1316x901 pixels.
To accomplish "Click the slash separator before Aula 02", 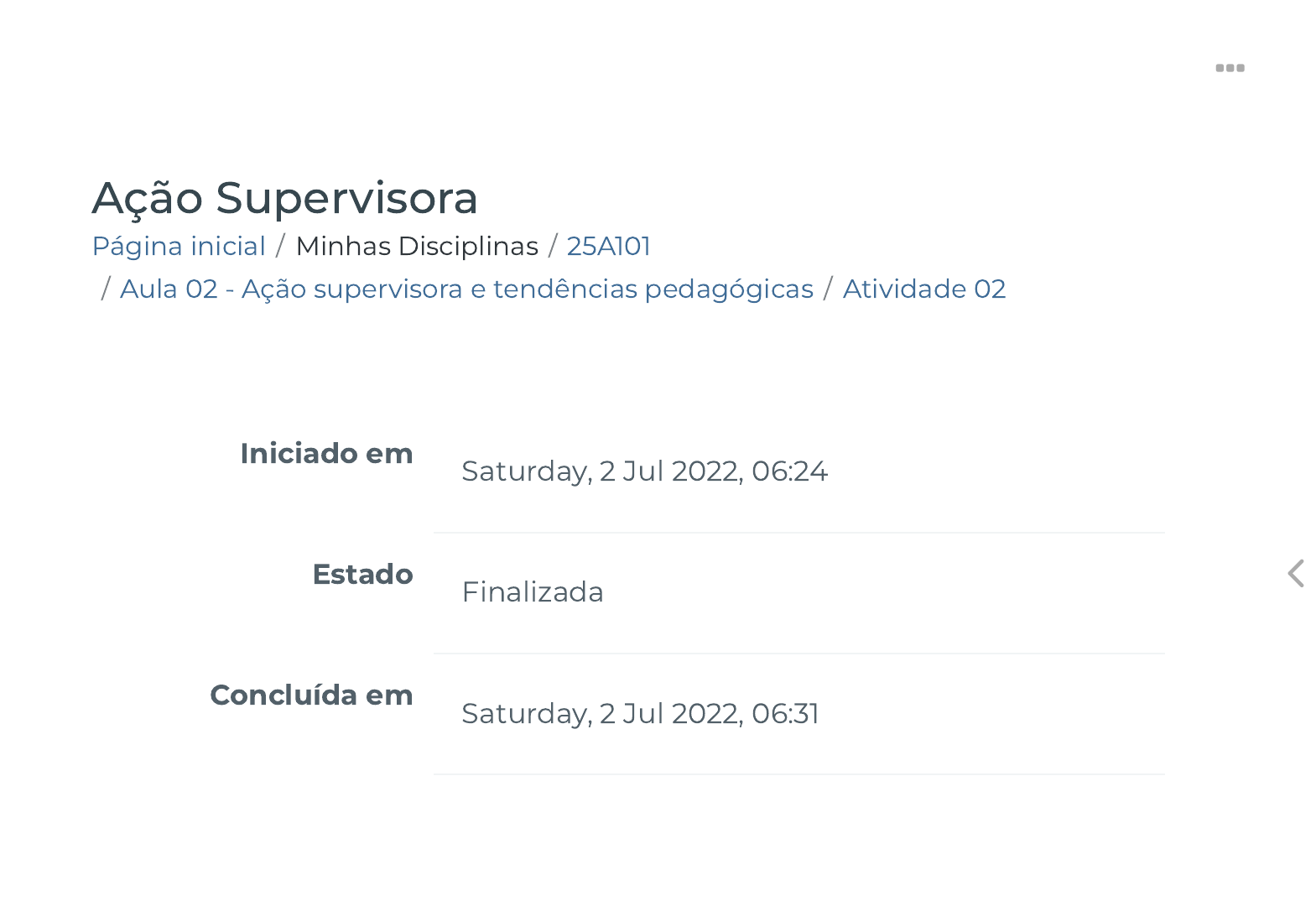I will [106, 289].
